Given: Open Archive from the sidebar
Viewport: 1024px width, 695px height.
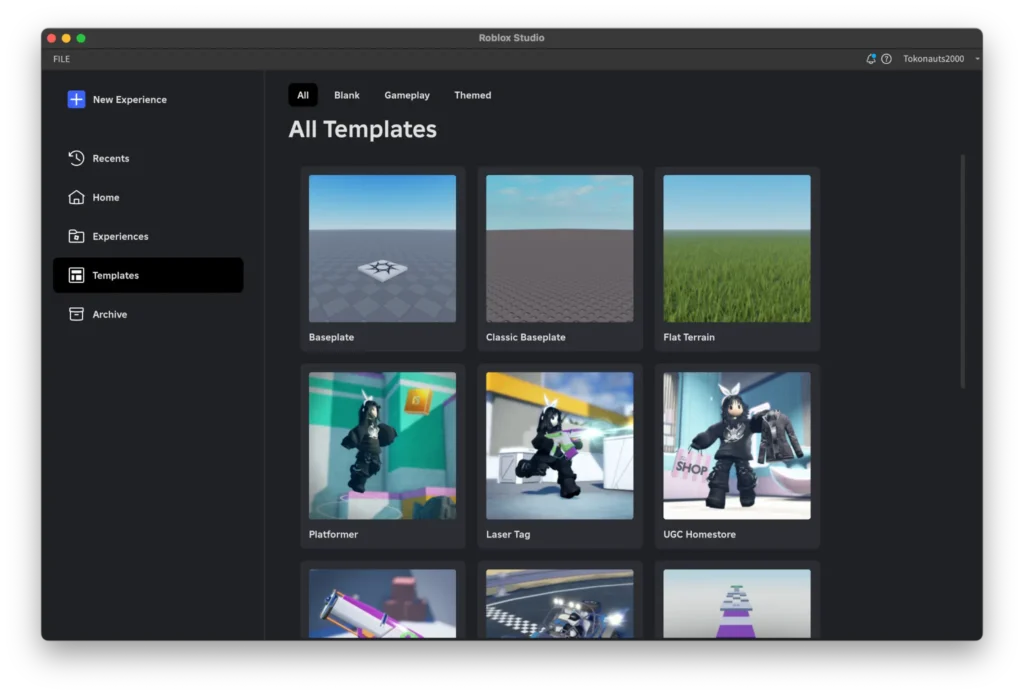Looking at the screenshot, I should tap(148, 314).
